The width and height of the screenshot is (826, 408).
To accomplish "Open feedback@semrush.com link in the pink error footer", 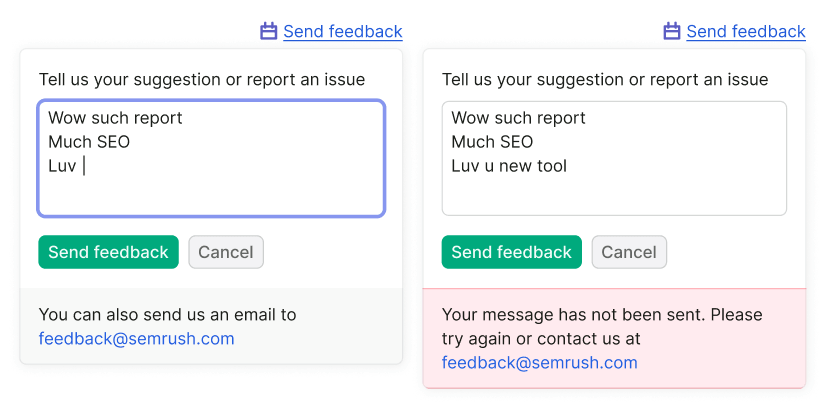I will [x=539, y=363].
